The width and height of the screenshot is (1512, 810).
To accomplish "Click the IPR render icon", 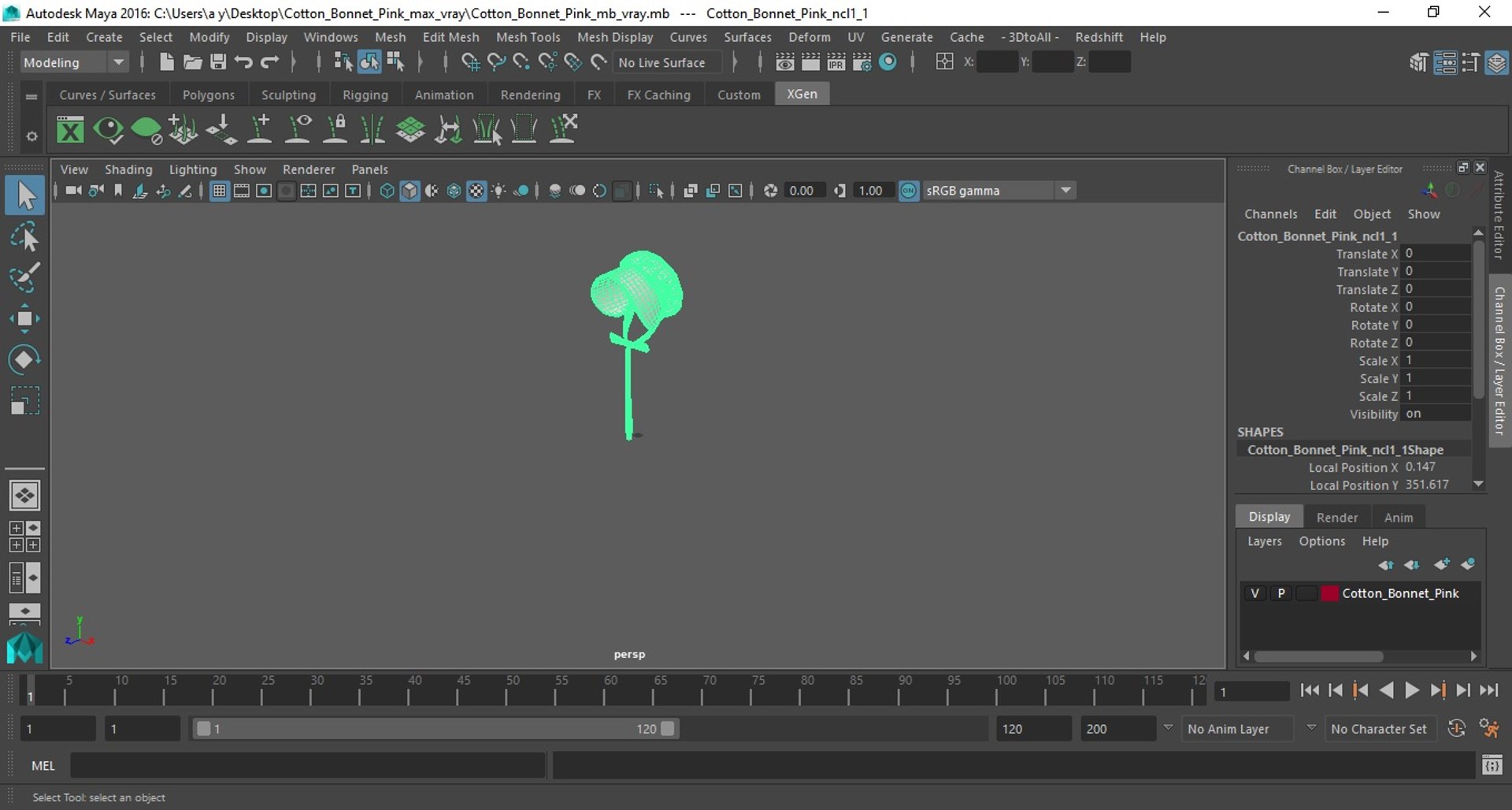I will pos(836,62).
